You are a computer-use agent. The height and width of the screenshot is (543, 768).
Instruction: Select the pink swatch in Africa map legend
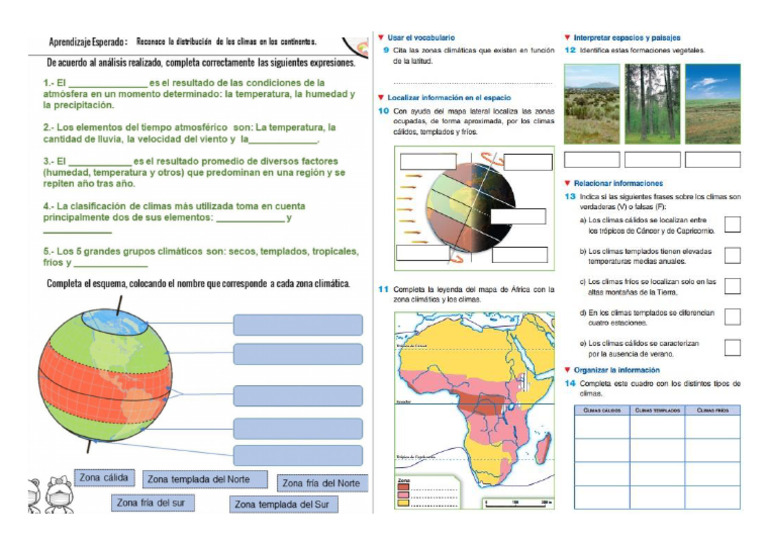tap(404, 495)
